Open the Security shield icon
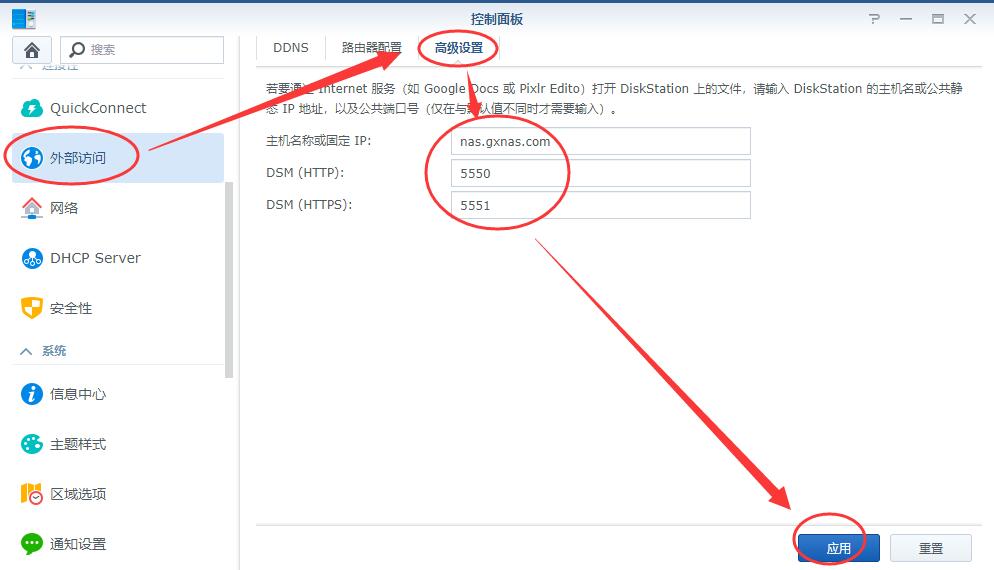 coord(32,308)
